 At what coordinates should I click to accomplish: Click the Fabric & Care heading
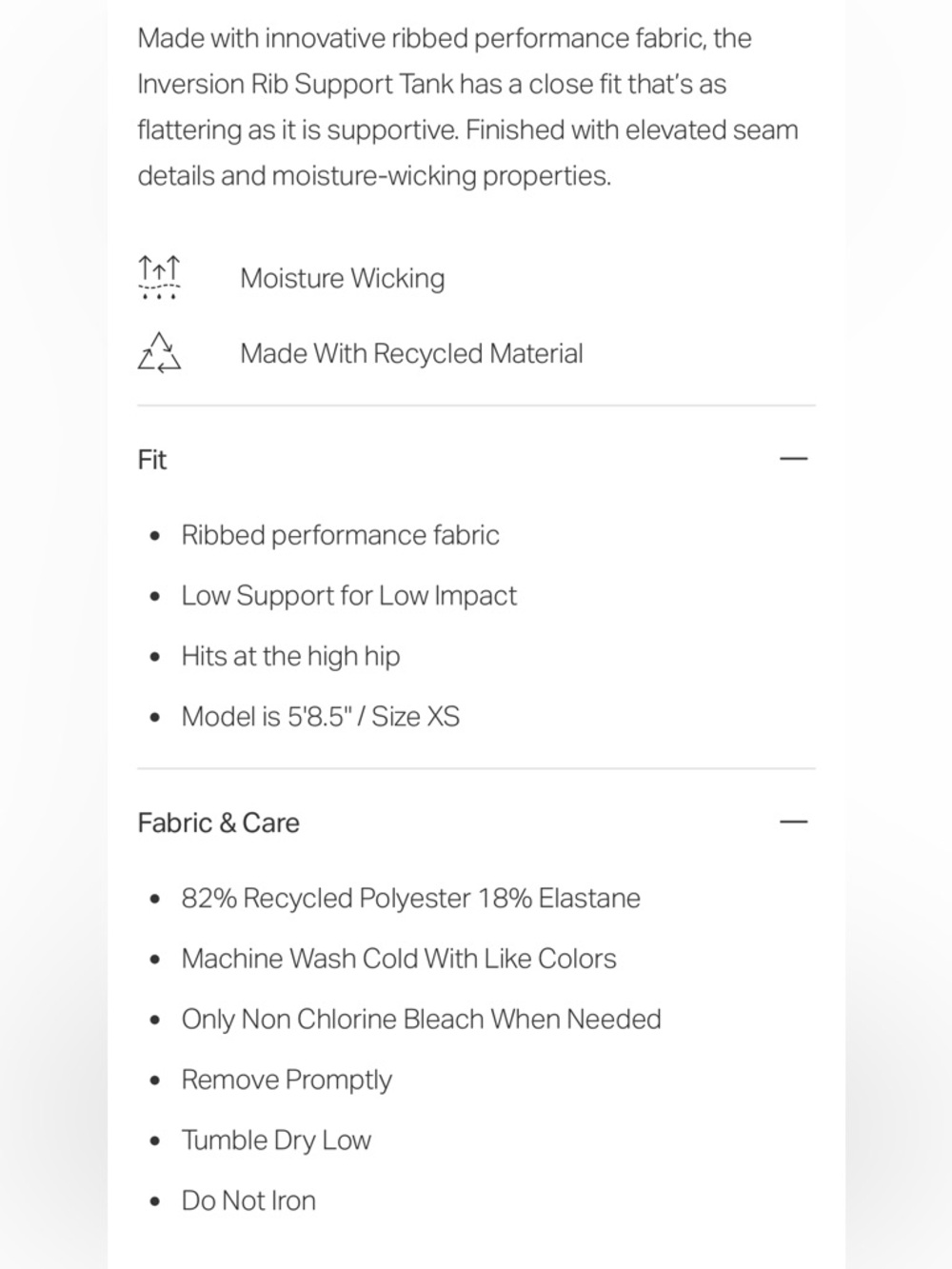tap(218, 823)
